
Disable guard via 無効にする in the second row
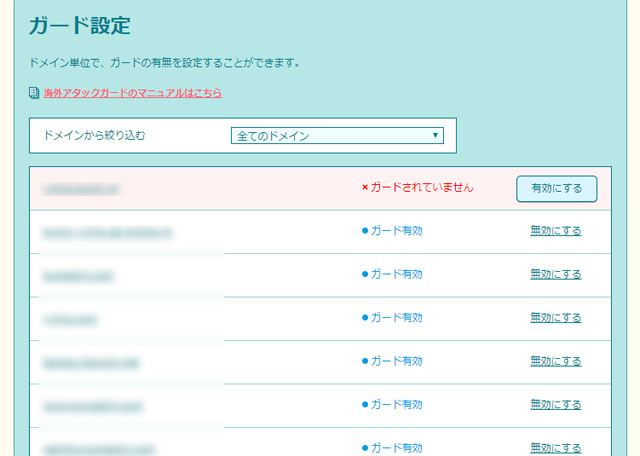point(555,231)
